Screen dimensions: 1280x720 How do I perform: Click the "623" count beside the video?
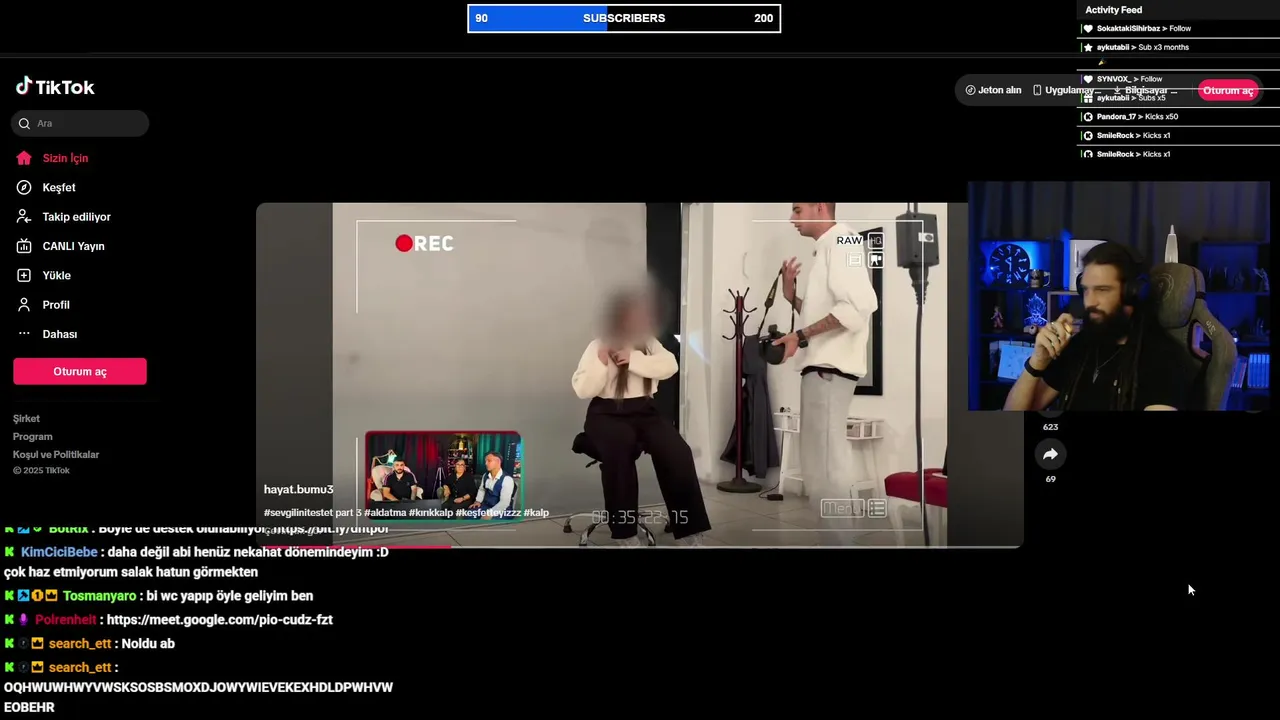point(1050,427)
